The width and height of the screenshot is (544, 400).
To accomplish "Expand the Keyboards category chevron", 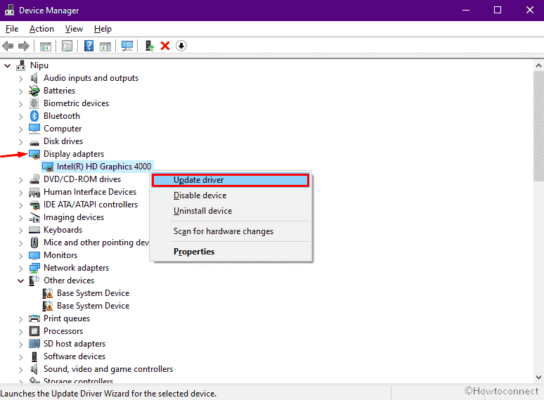I will click(20, 231).
